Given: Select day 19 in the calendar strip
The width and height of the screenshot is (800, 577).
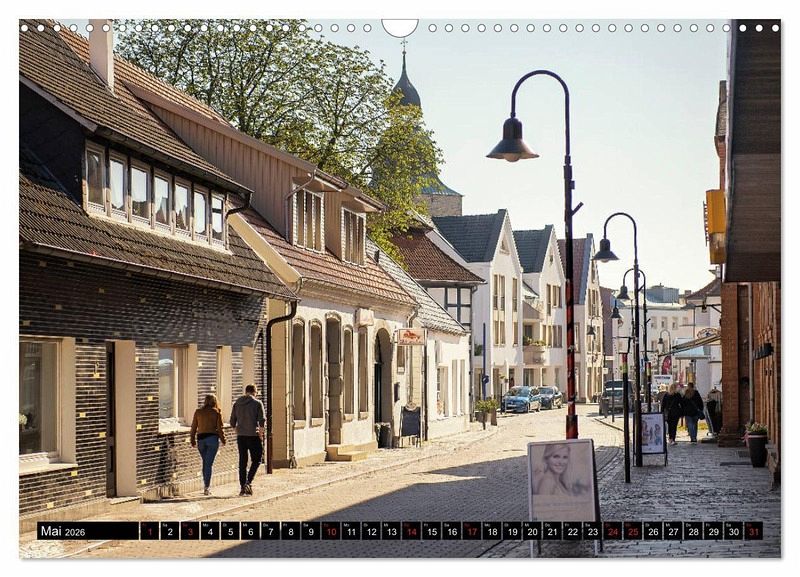Looking at the screenshot, I should tap(512, 531).
